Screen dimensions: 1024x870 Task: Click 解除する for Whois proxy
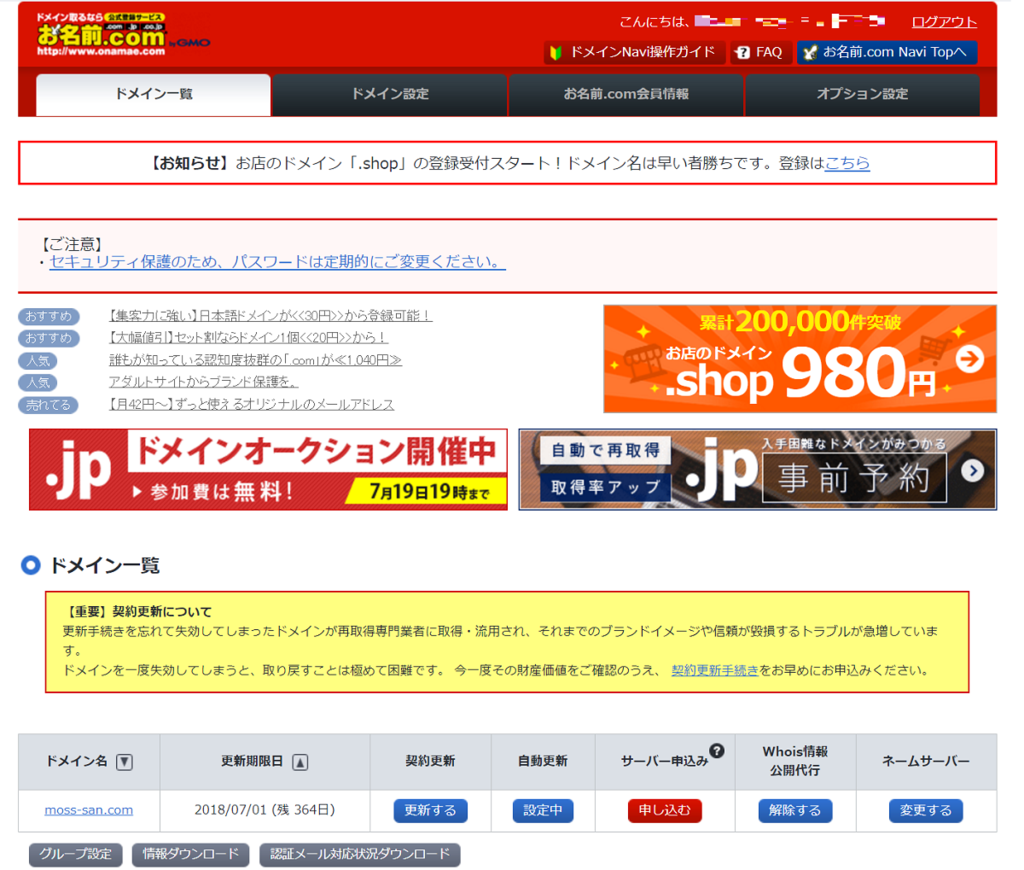tap(795, 811)
